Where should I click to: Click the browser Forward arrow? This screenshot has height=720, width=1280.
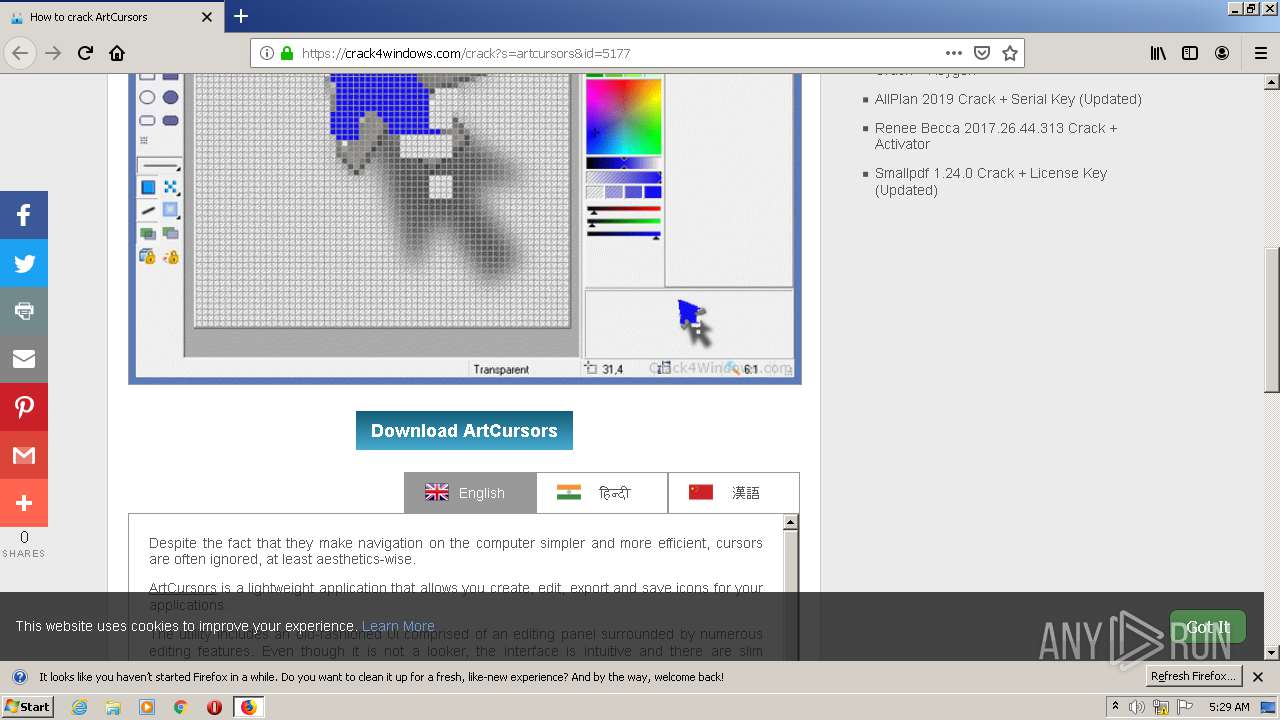(x=53, y=53)
